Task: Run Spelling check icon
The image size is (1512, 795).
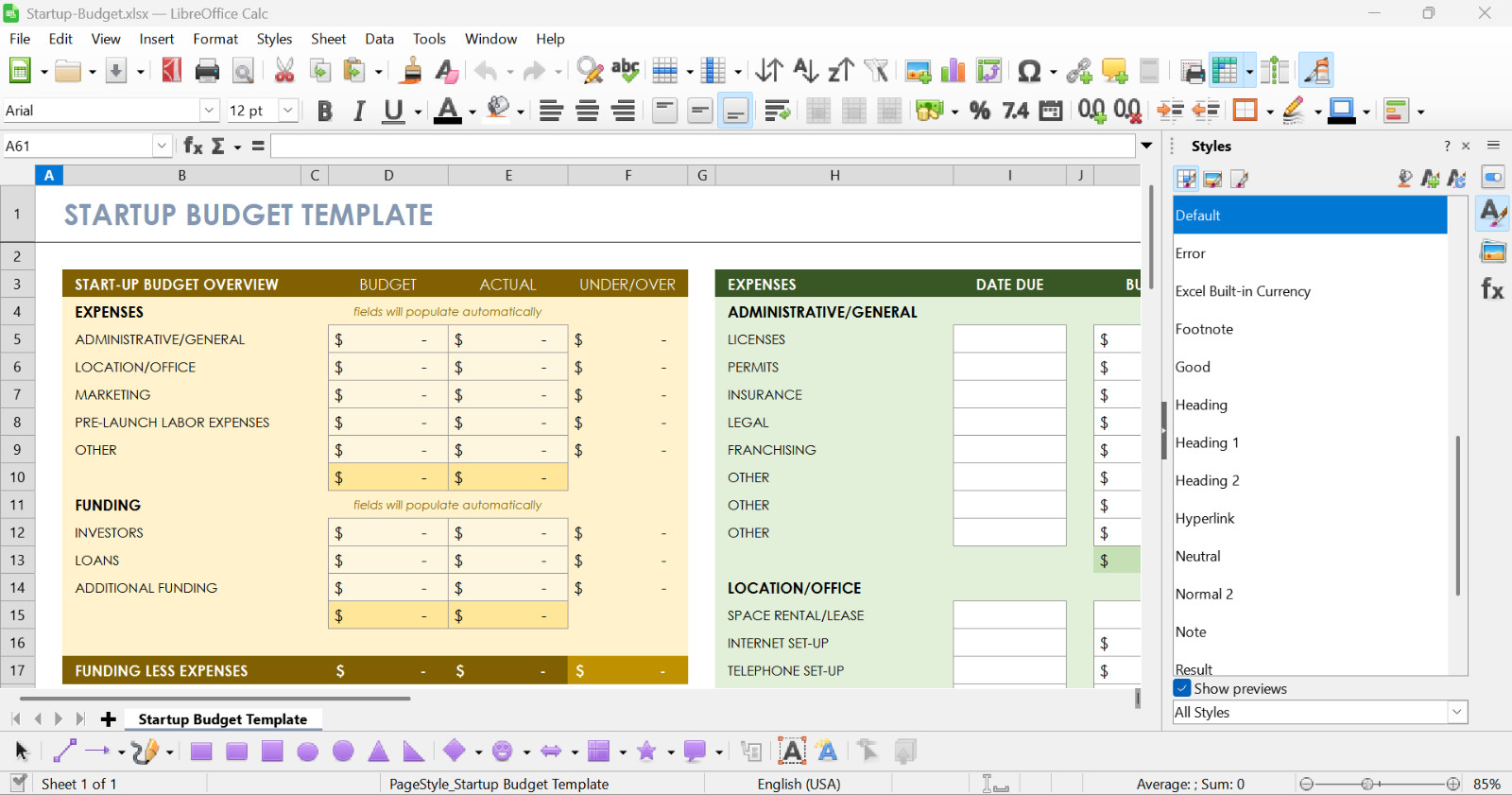Action: pos(626,71)
